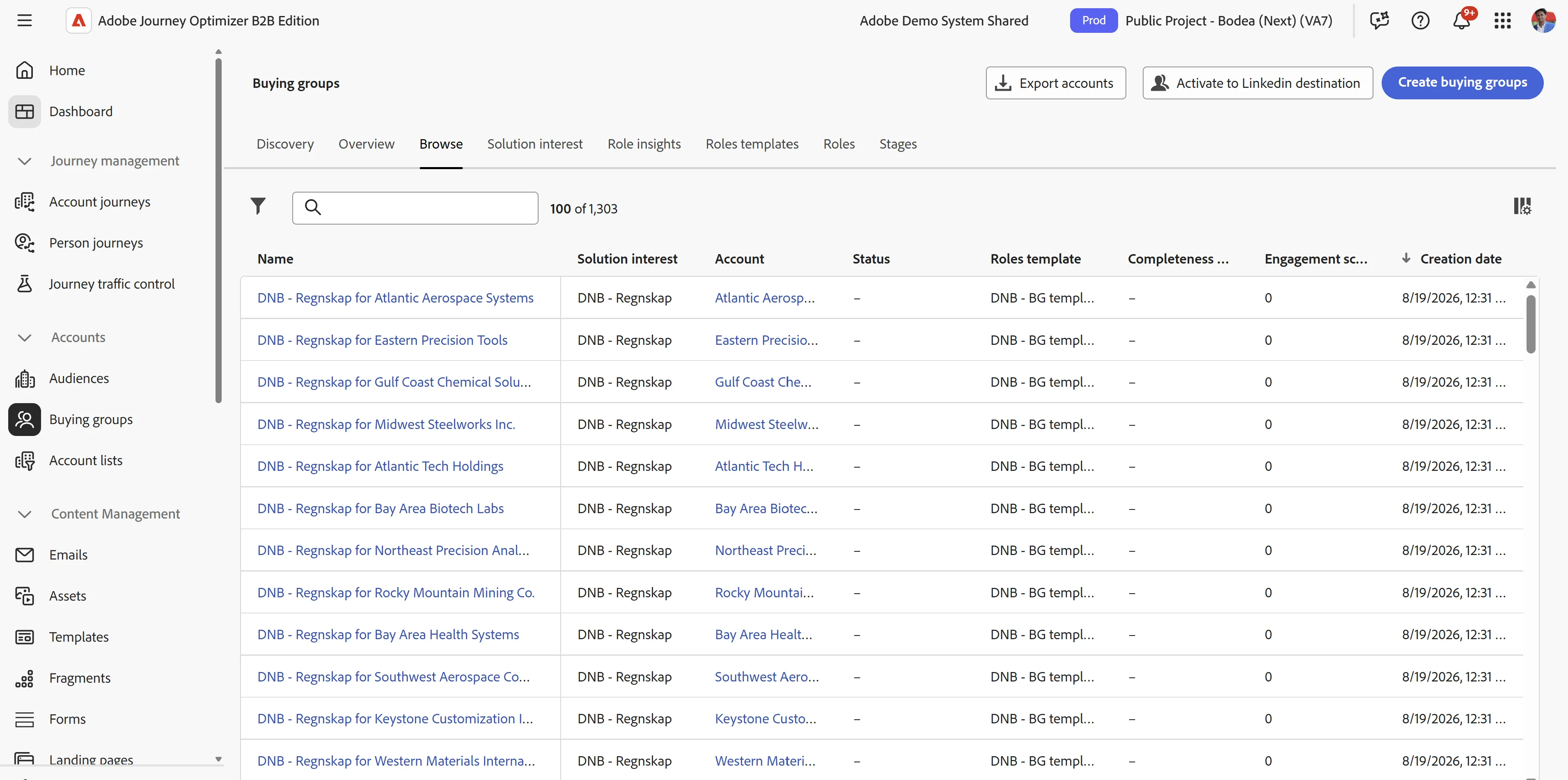Click Activate to Linkedin destination
This screenshot has height=780, width=1568.
(x=1258, y=83)
